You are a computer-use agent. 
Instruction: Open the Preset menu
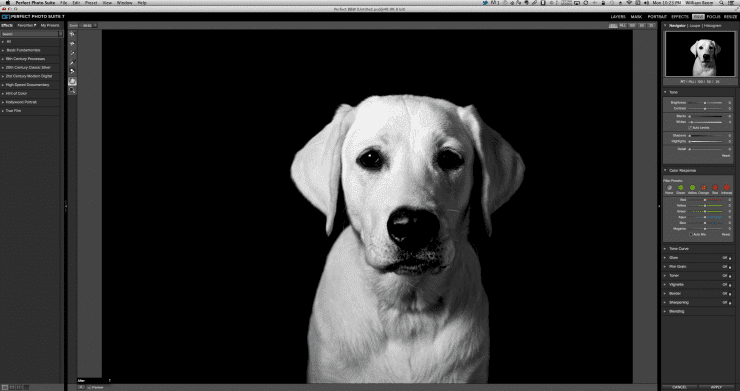click(91, 3)
